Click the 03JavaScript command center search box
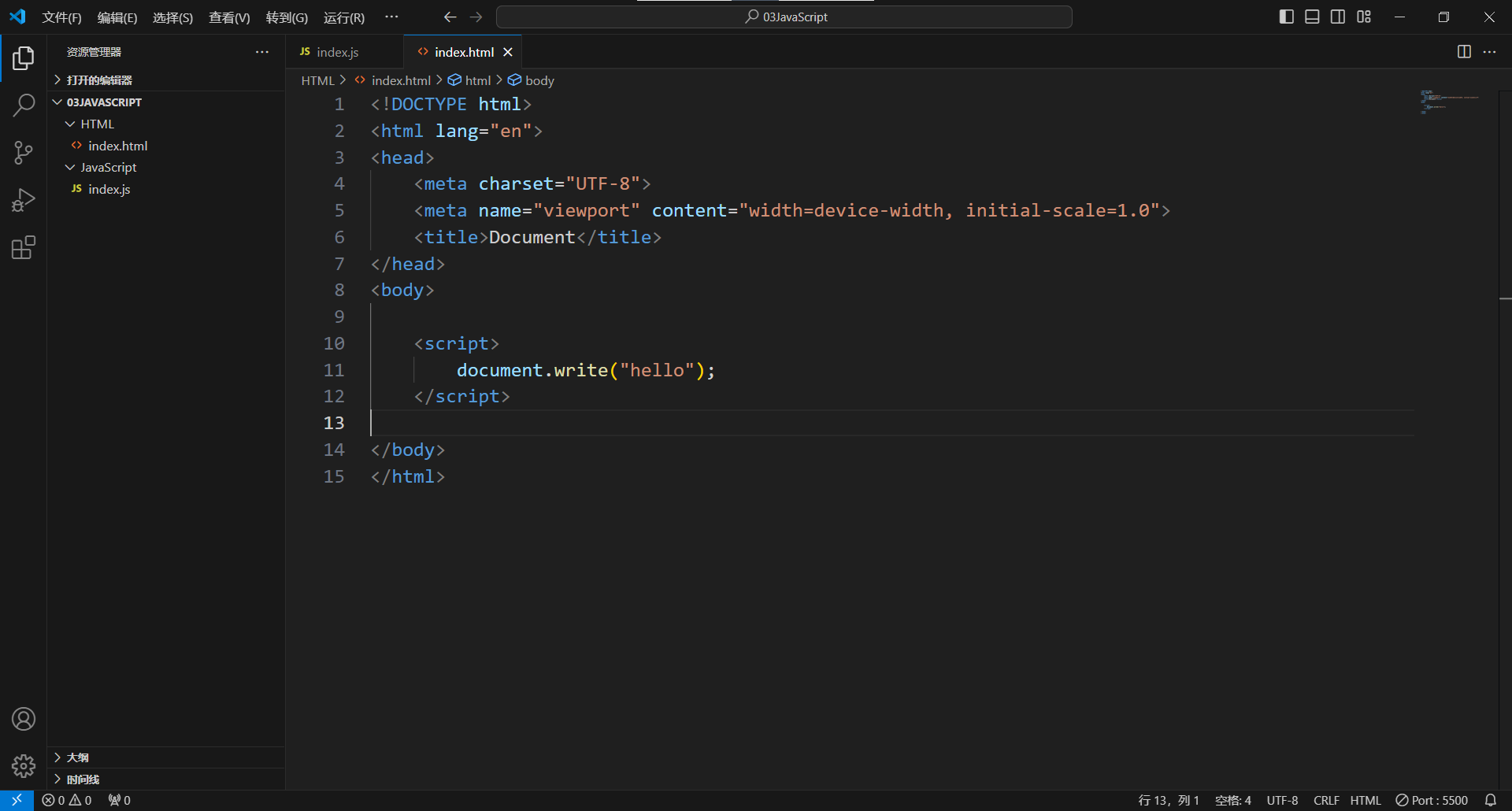 point(784,17)
